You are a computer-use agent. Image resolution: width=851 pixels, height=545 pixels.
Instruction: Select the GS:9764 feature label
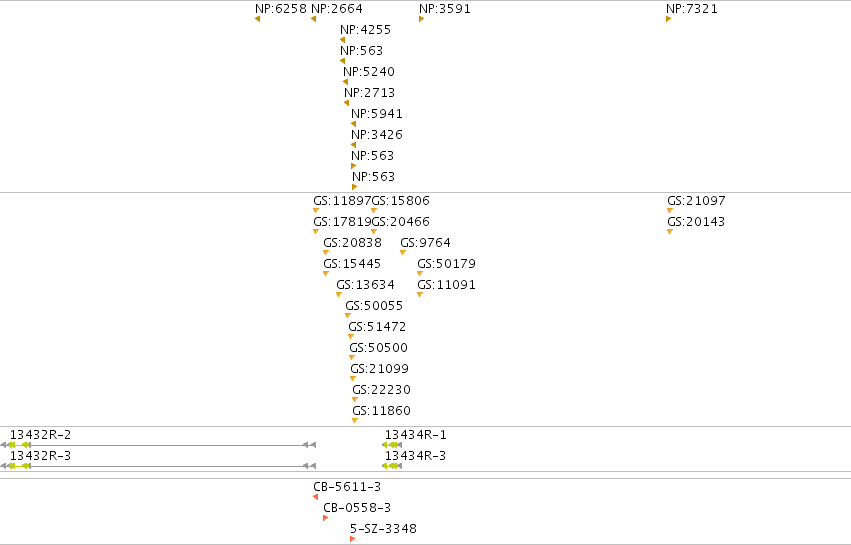(x=426, y=243)
